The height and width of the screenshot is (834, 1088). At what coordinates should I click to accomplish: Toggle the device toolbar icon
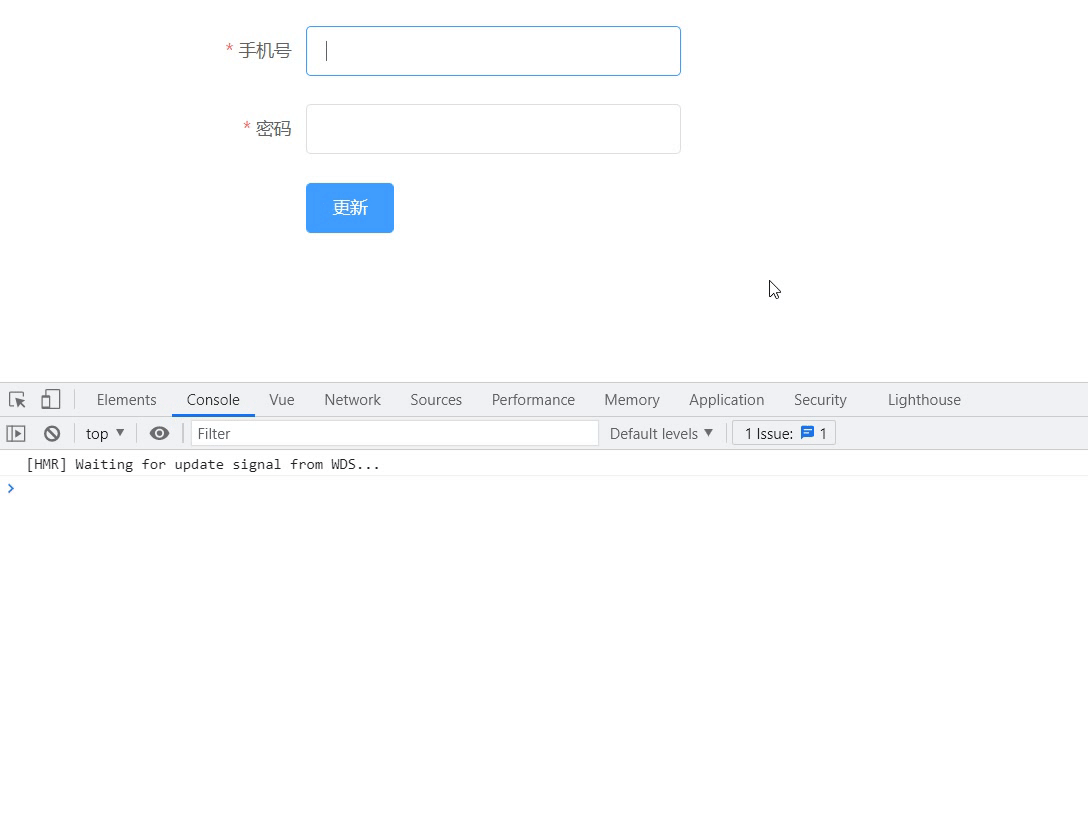pyautogui.click(x=51, y=399)
